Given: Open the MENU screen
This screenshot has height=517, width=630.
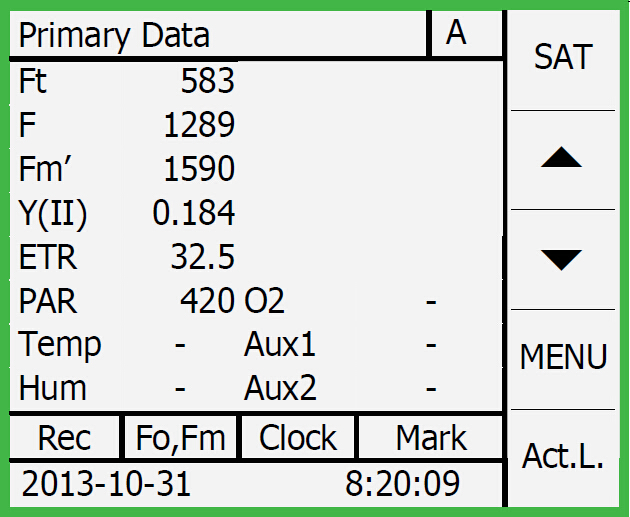Looking at the screenshot, I should (564, 357).
